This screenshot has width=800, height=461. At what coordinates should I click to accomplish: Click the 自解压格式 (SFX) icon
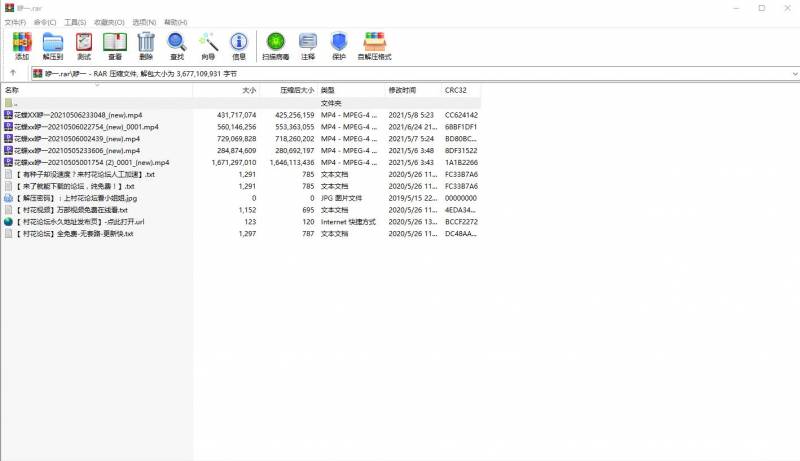374,45
